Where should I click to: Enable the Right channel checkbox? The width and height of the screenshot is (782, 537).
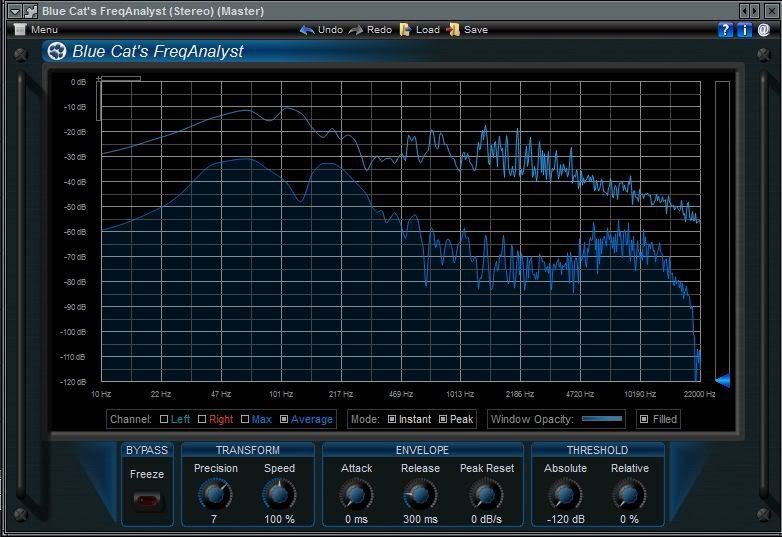click(202, 419)
